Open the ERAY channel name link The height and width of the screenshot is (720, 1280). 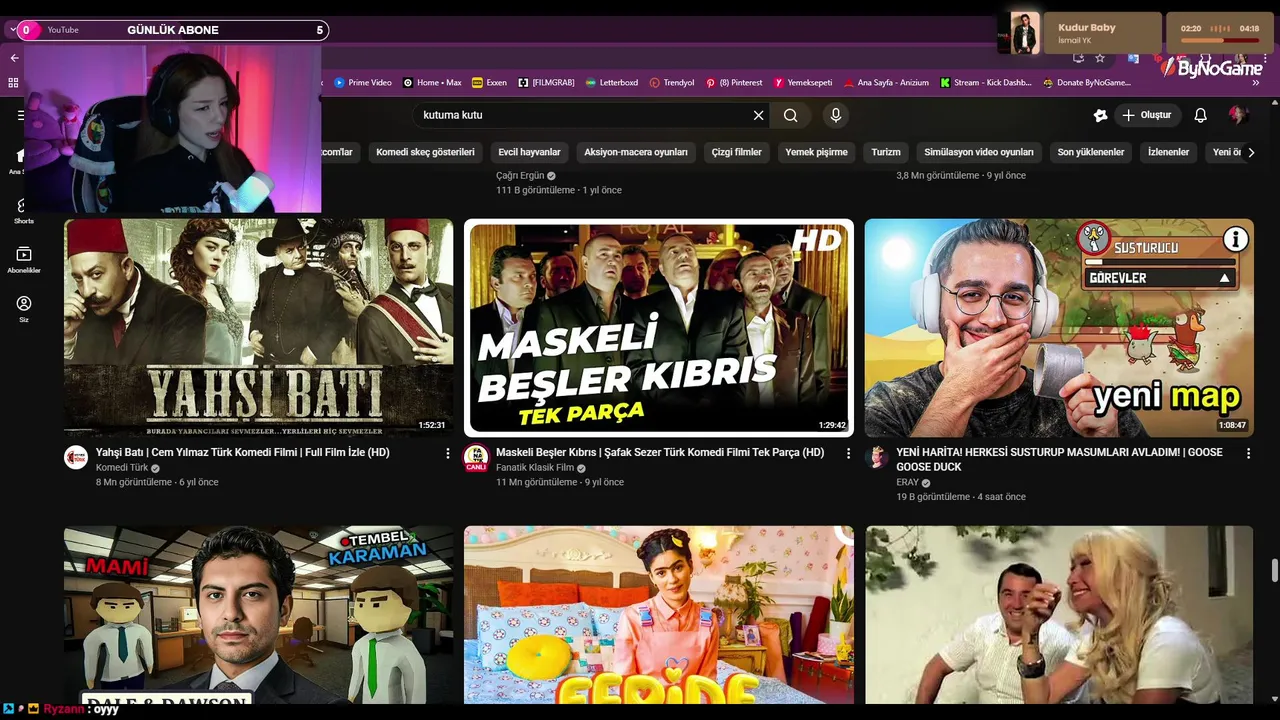tap(907, 482)
